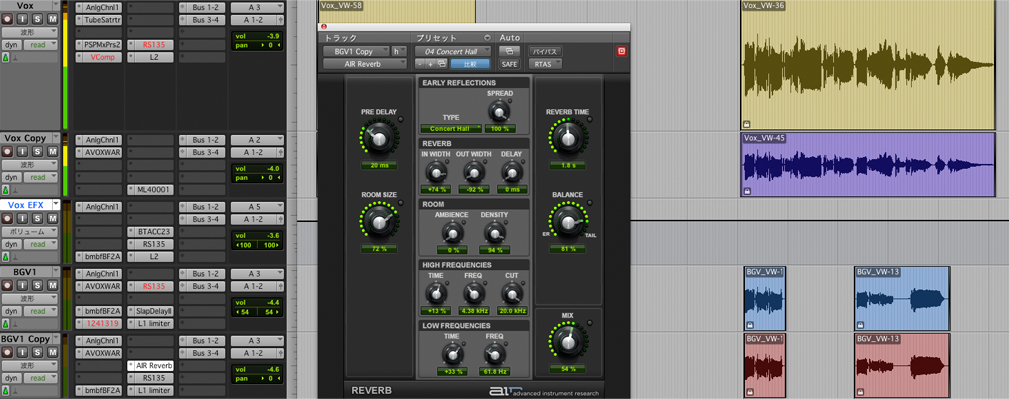Open the AIR Reverb insert on BGV1 Copy
1009x399 pixels.
point(150,366)
